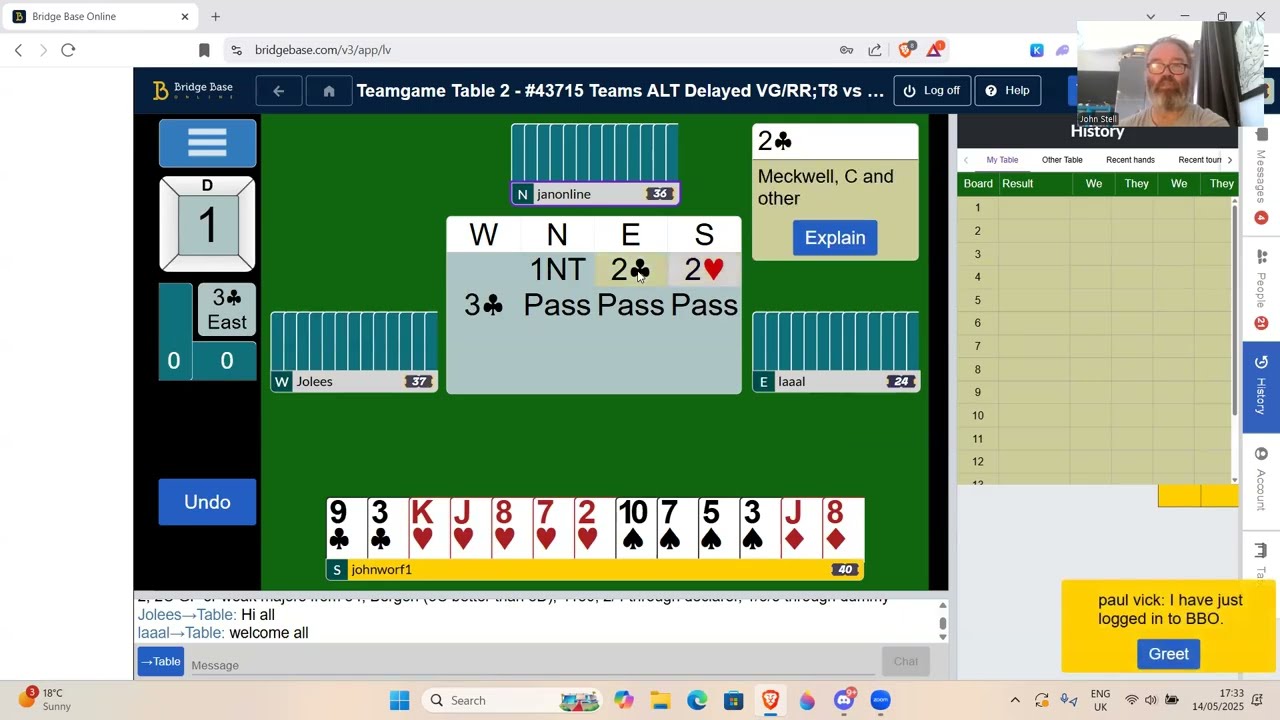This screenshot has height=720, width=1280.
Task: Play the 3 of spades
Action: [760, 528]
